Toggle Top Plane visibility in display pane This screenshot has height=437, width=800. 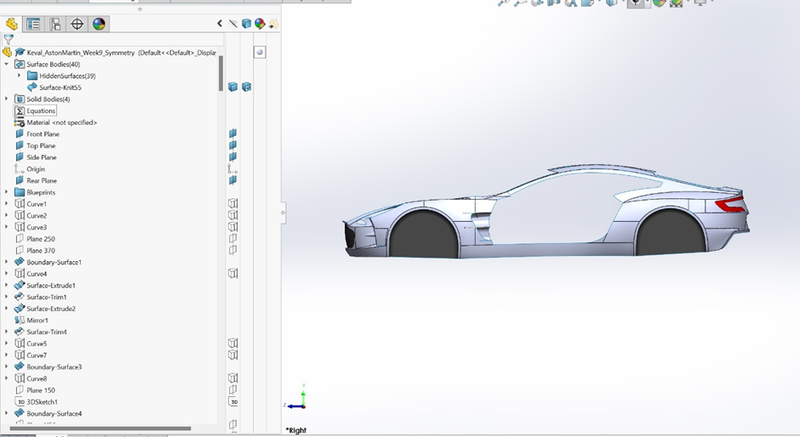pos(233,145)
